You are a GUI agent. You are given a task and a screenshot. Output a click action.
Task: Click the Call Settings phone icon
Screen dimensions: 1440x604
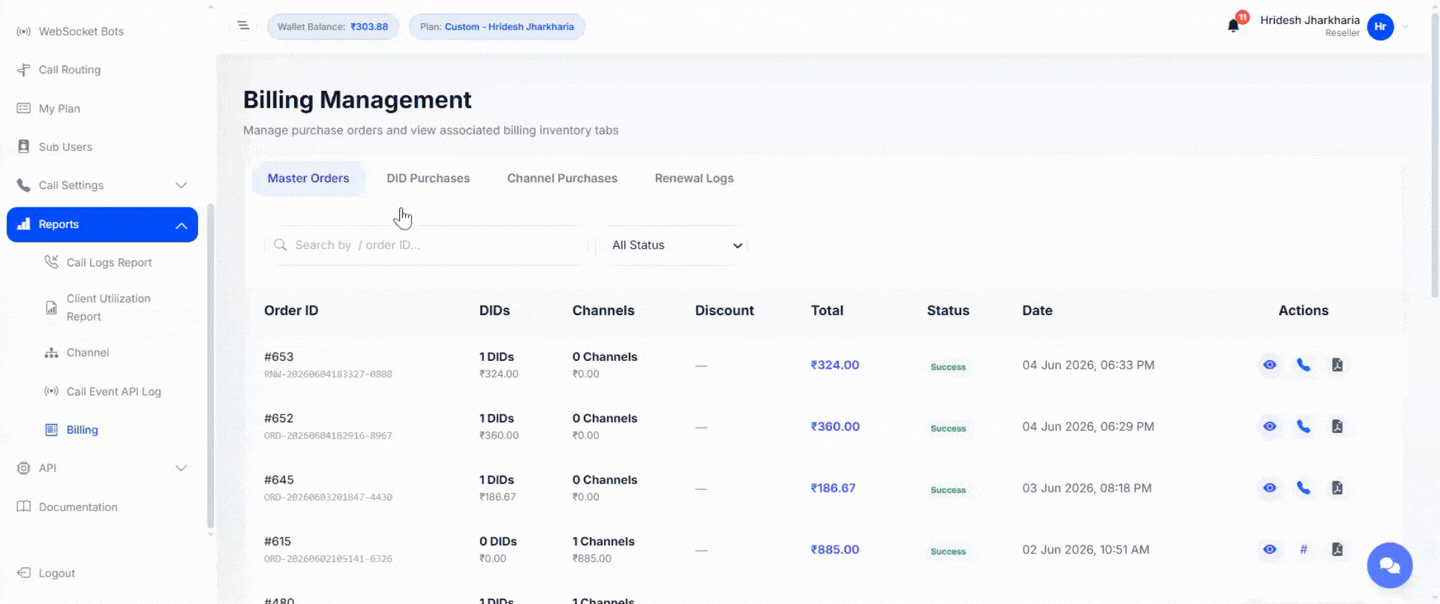(x=23, y=185)
